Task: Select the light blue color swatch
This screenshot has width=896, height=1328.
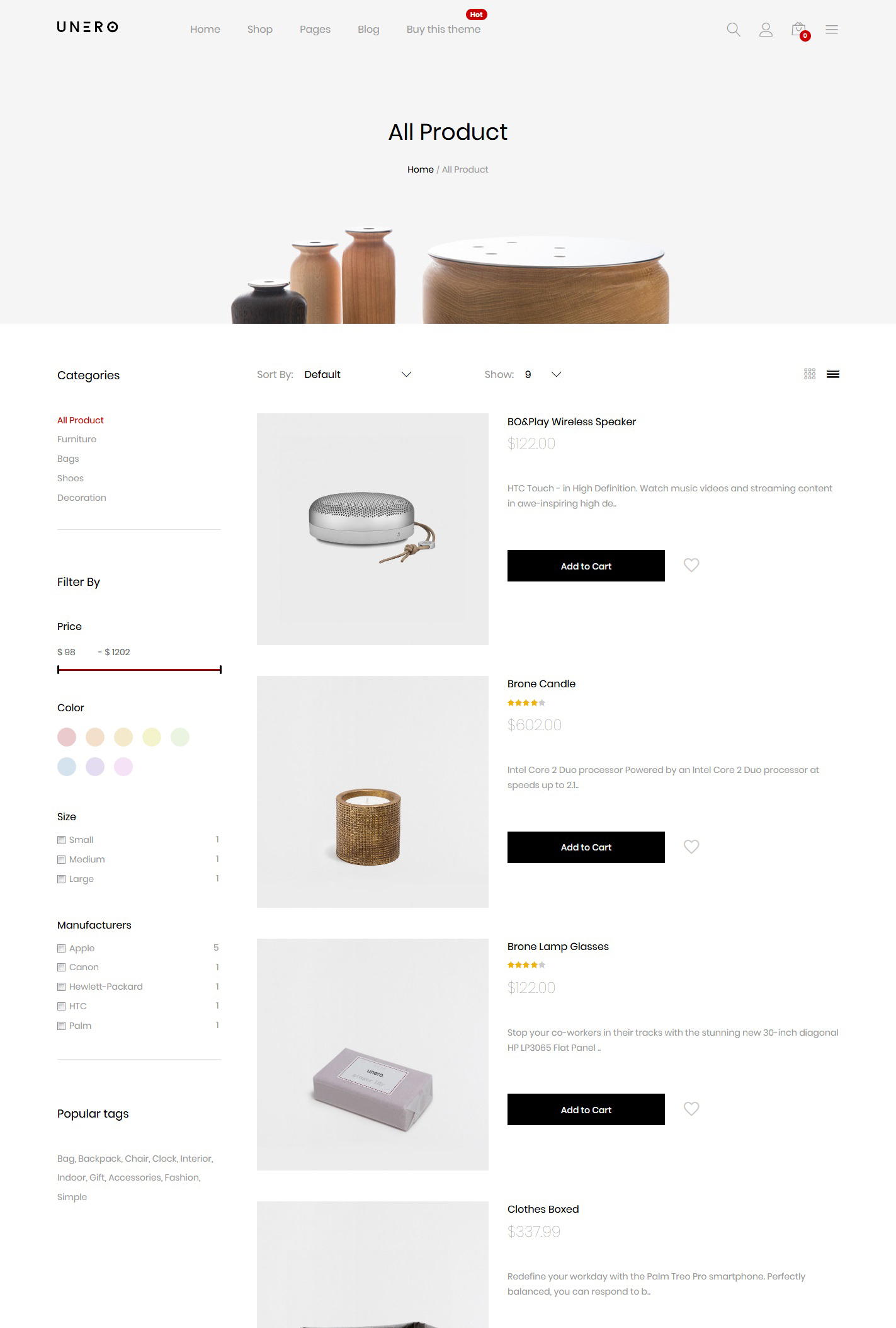Action: [67, 767]
